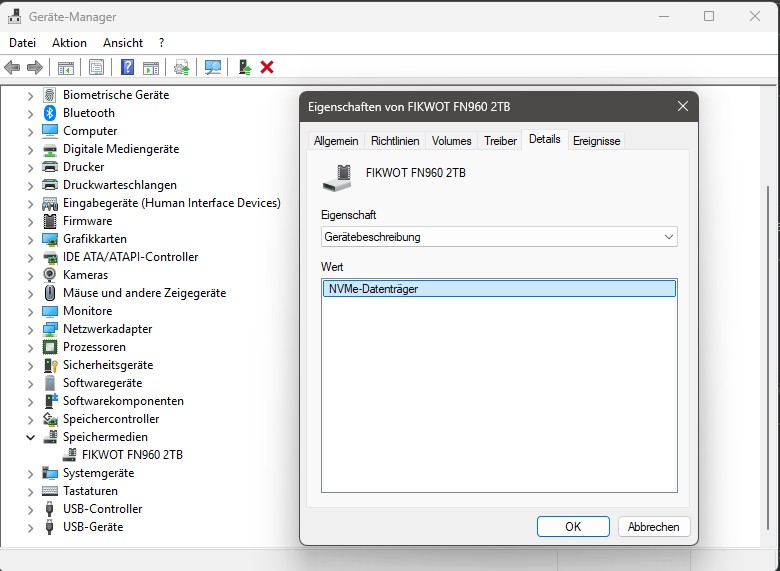Select the NVMe-Datenträger value row
Viewport: 780px width, 571px height.
499,288
